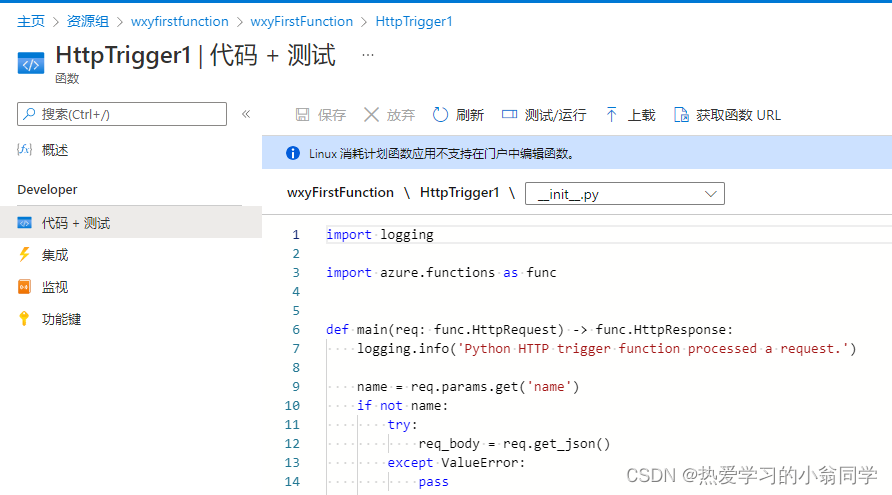This screenshot has height=495, width=892.
Task: Click the test/run panel icon
Action: click(509, 115)
